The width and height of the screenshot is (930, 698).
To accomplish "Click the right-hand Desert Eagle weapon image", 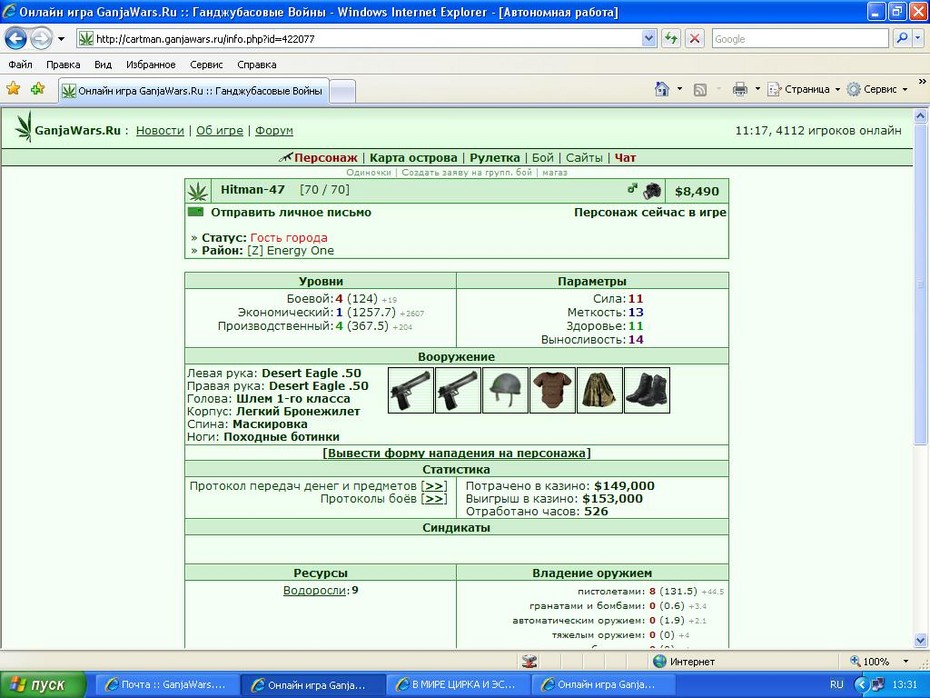I will pos(458,390).
